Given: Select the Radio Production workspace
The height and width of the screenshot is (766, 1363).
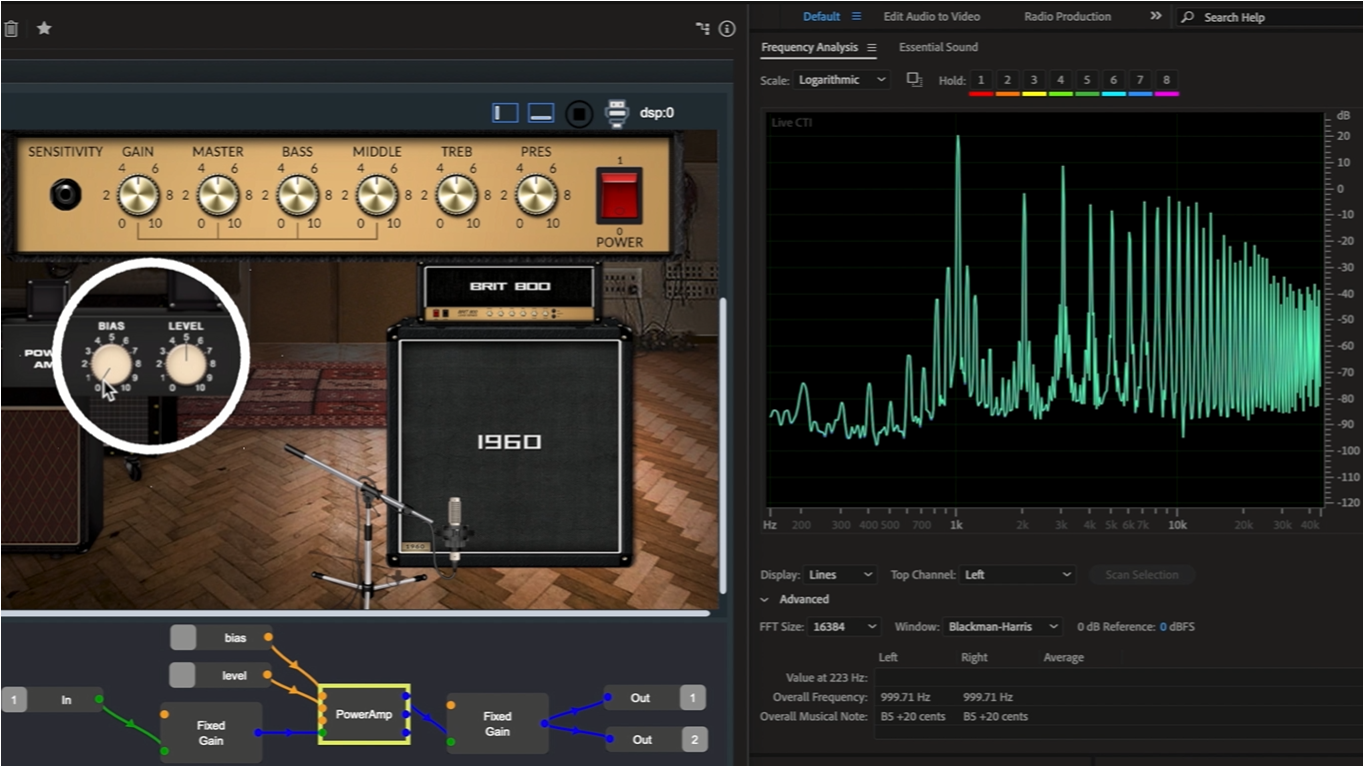Looking at the screenshot, I should click(1067, 17).
